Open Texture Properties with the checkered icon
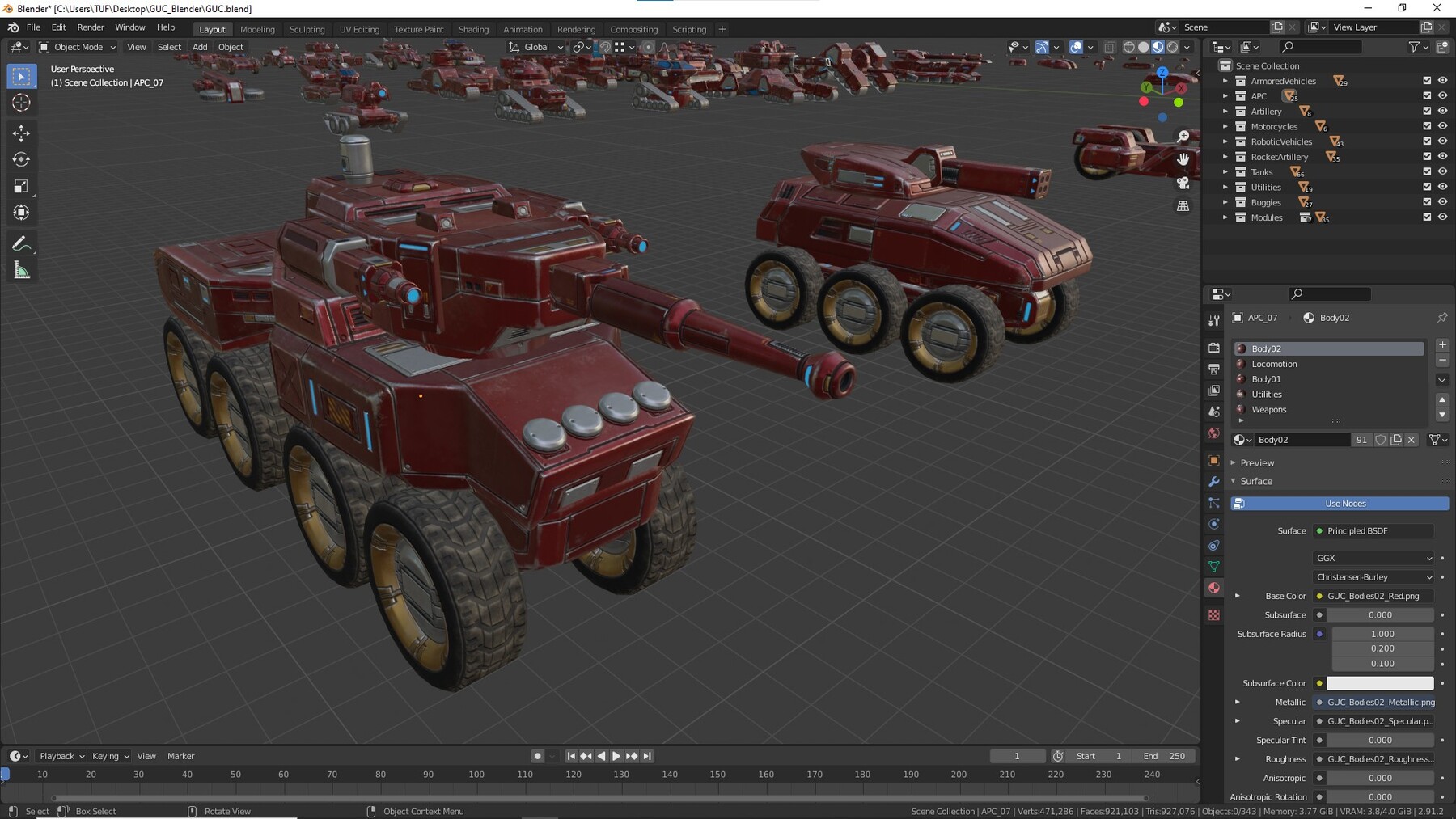The image size is (1456, 819). tap(1213, 614)
